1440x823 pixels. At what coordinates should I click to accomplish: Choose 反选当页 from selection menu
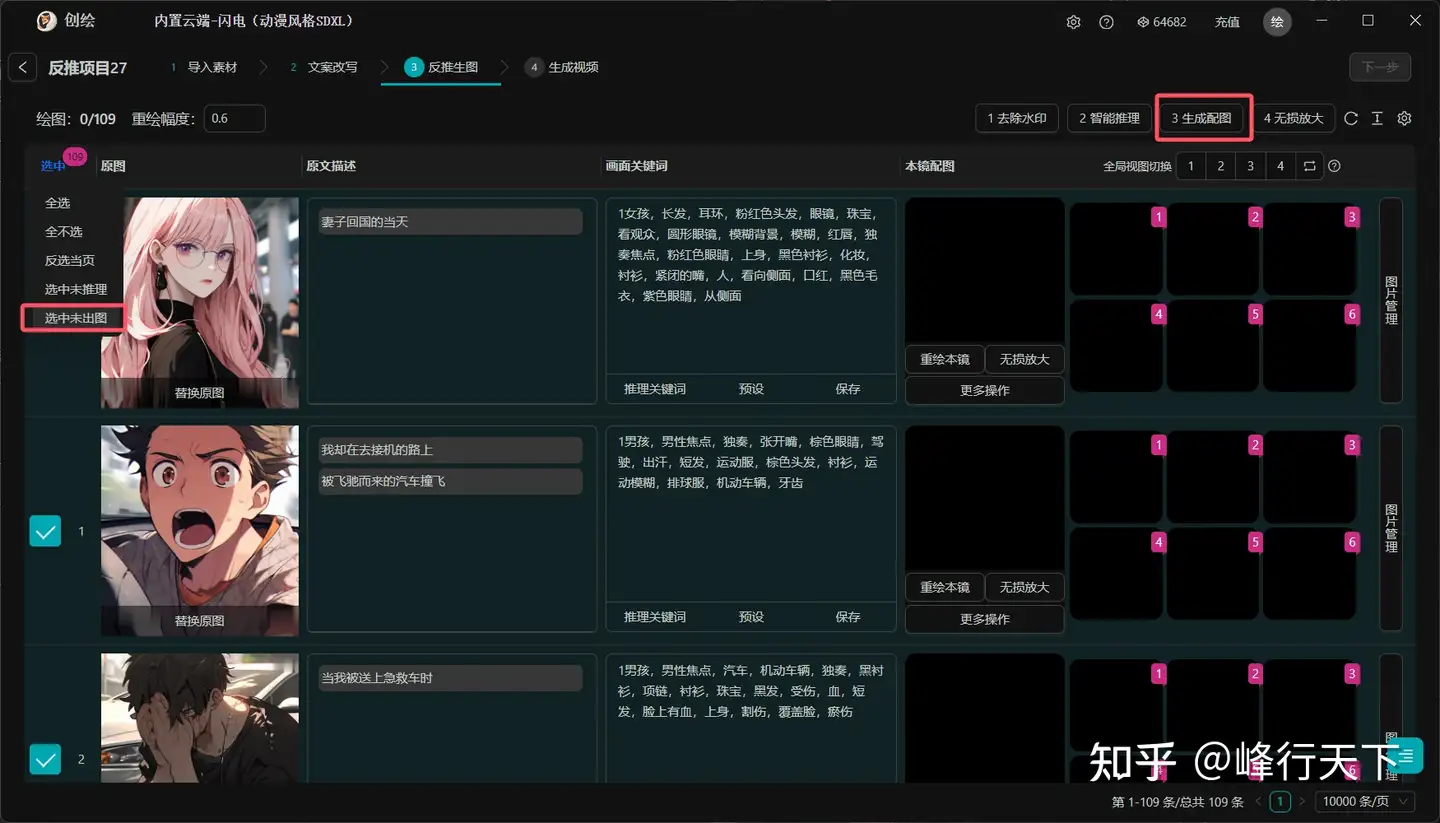(70, 260)
